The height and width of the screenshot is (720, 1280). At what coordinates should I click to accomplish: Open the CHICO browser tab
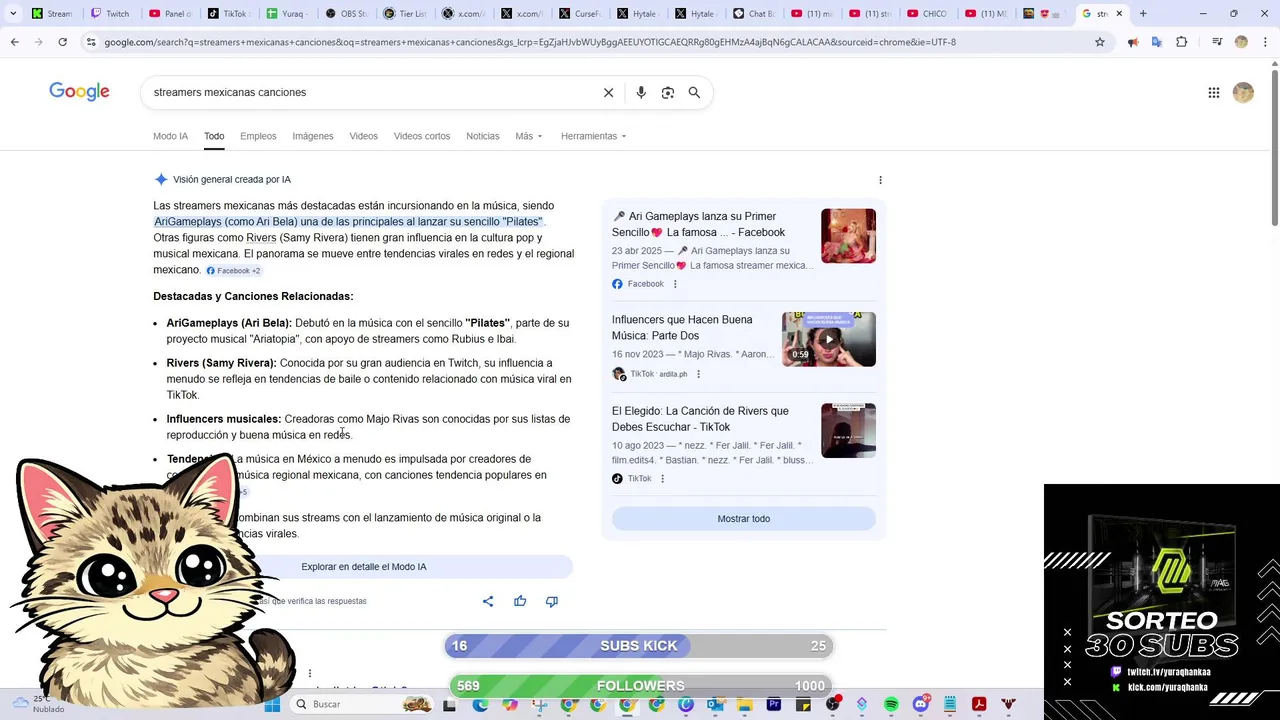(x=929, y=14)
